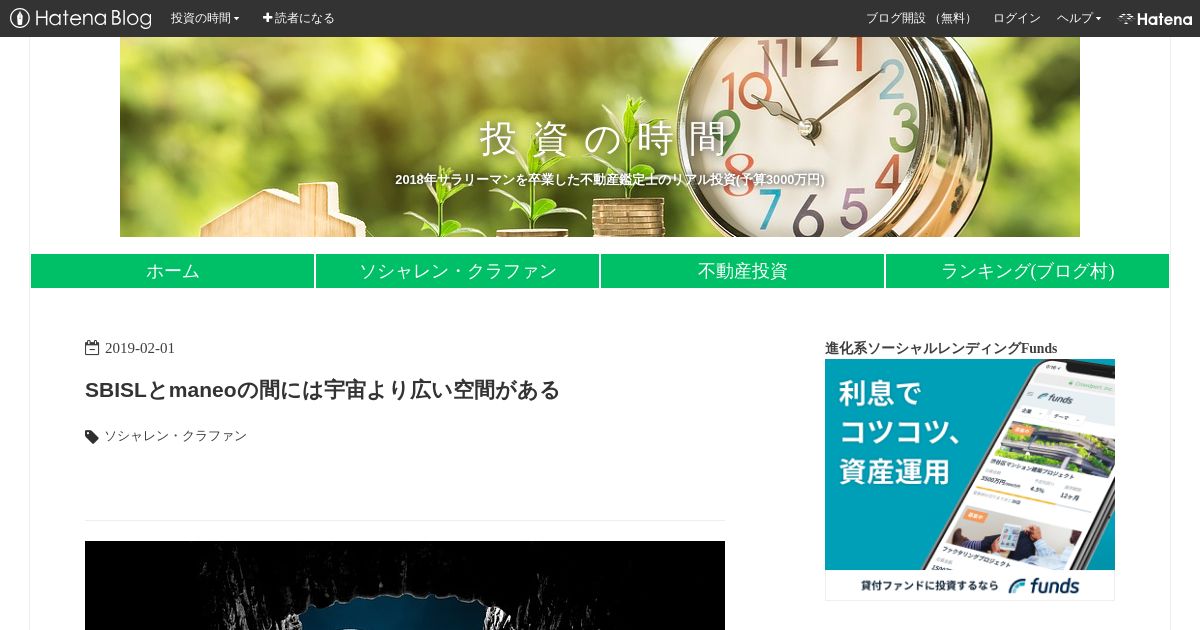Expand the ヘルプ dropdown menu

[x=1079, y=18]
